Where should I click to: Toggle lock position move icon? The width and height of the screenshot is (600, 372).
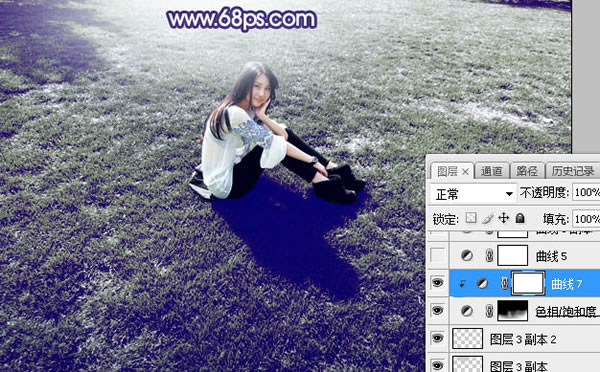pyautogui.click(x=504, y=218)
